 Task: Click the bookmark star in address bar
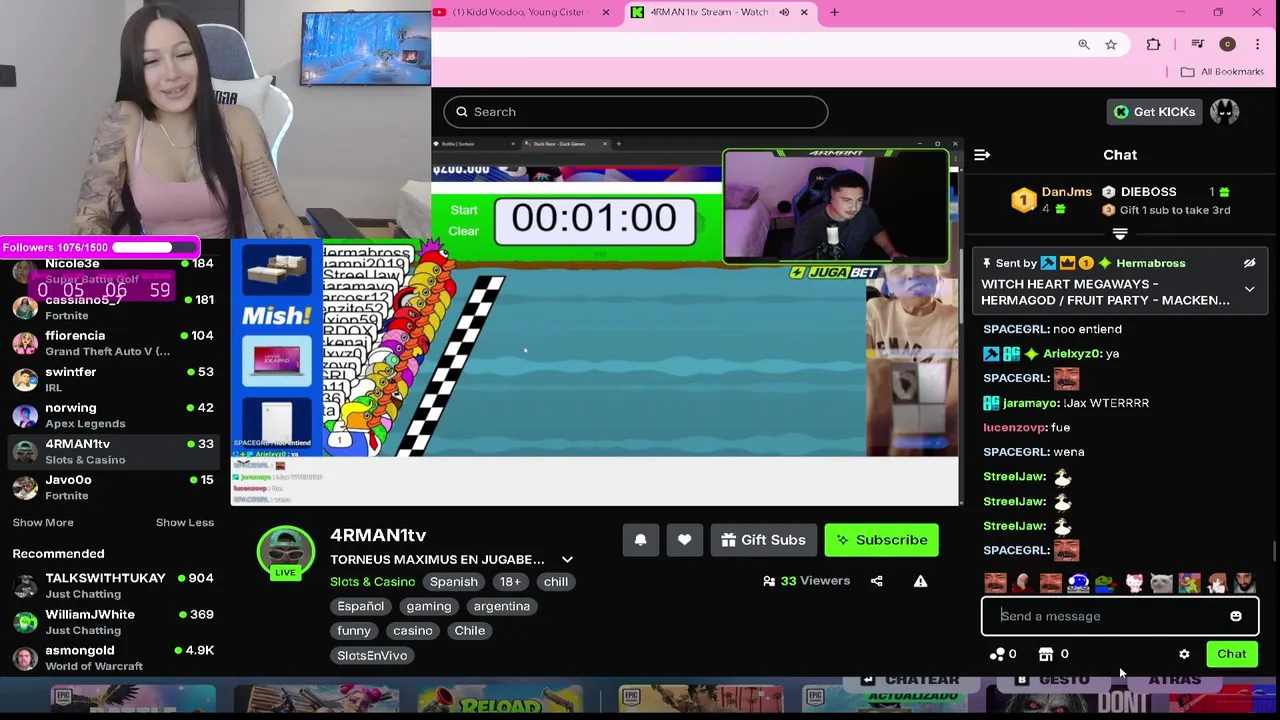[x=1111, y=44]
